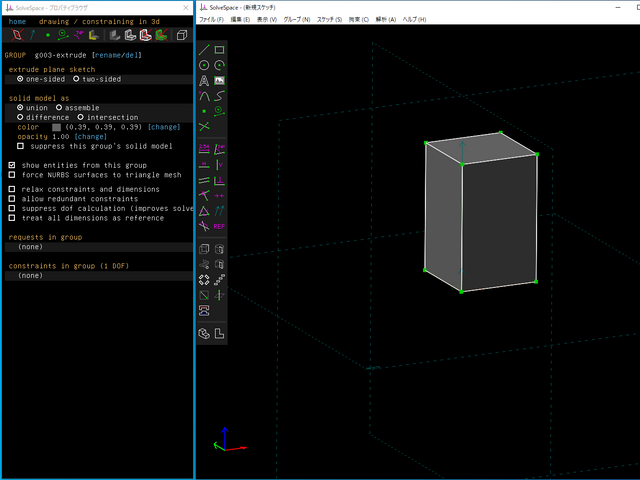This screenshot has height=480, width=640.
Task: Uncheck show entities from this group
Action: 12,165
